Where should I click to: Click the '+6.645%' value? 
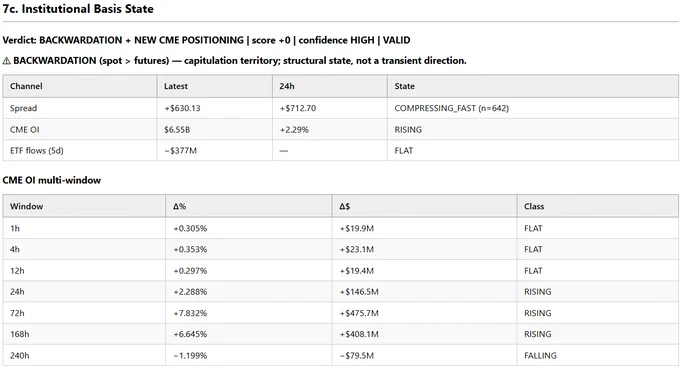(x=190, y=334)
